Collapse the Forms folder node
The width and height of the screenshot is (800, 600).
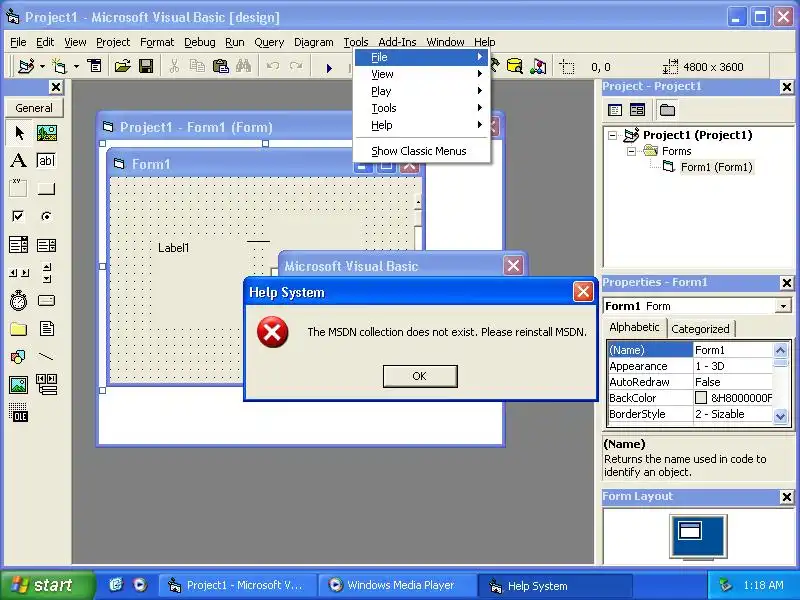(631, 151)
